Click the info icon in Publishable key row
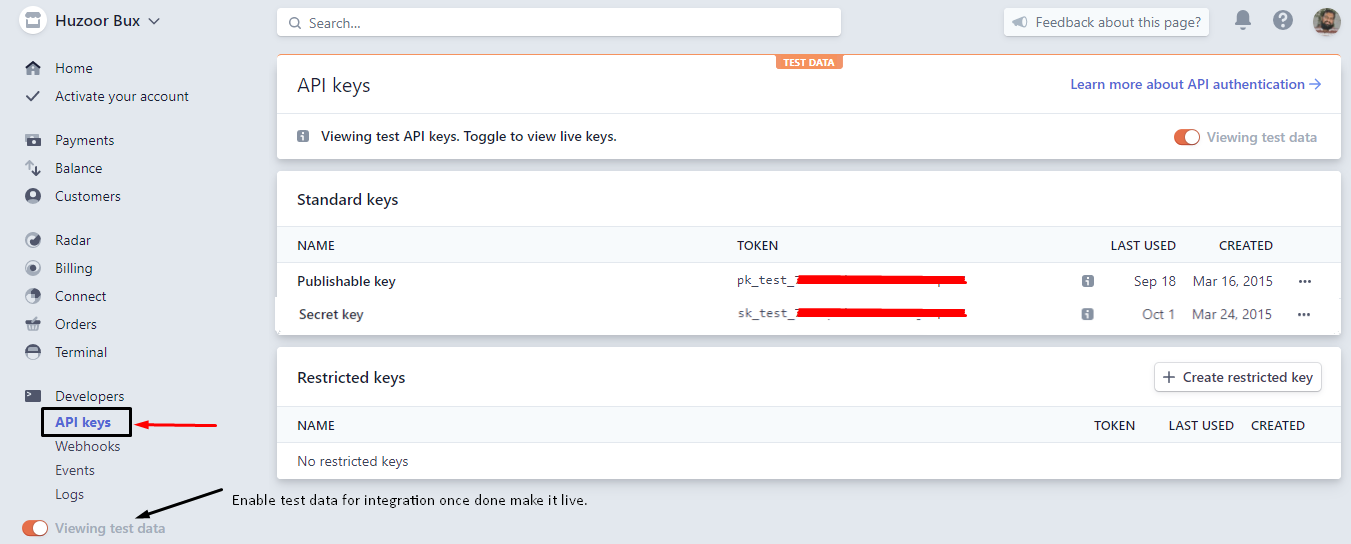The width and height of the screenshot is (1351, 544). pos(1088,281)
